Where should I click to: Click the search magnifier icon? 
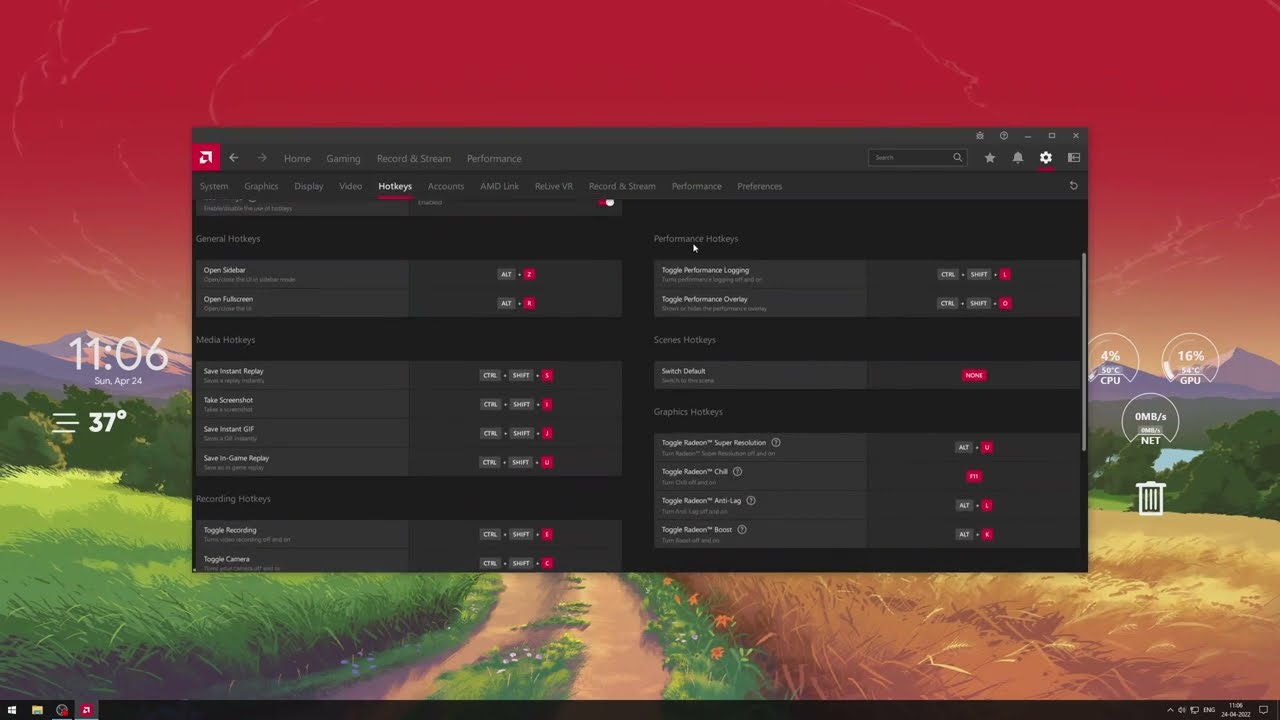point(957,157)
